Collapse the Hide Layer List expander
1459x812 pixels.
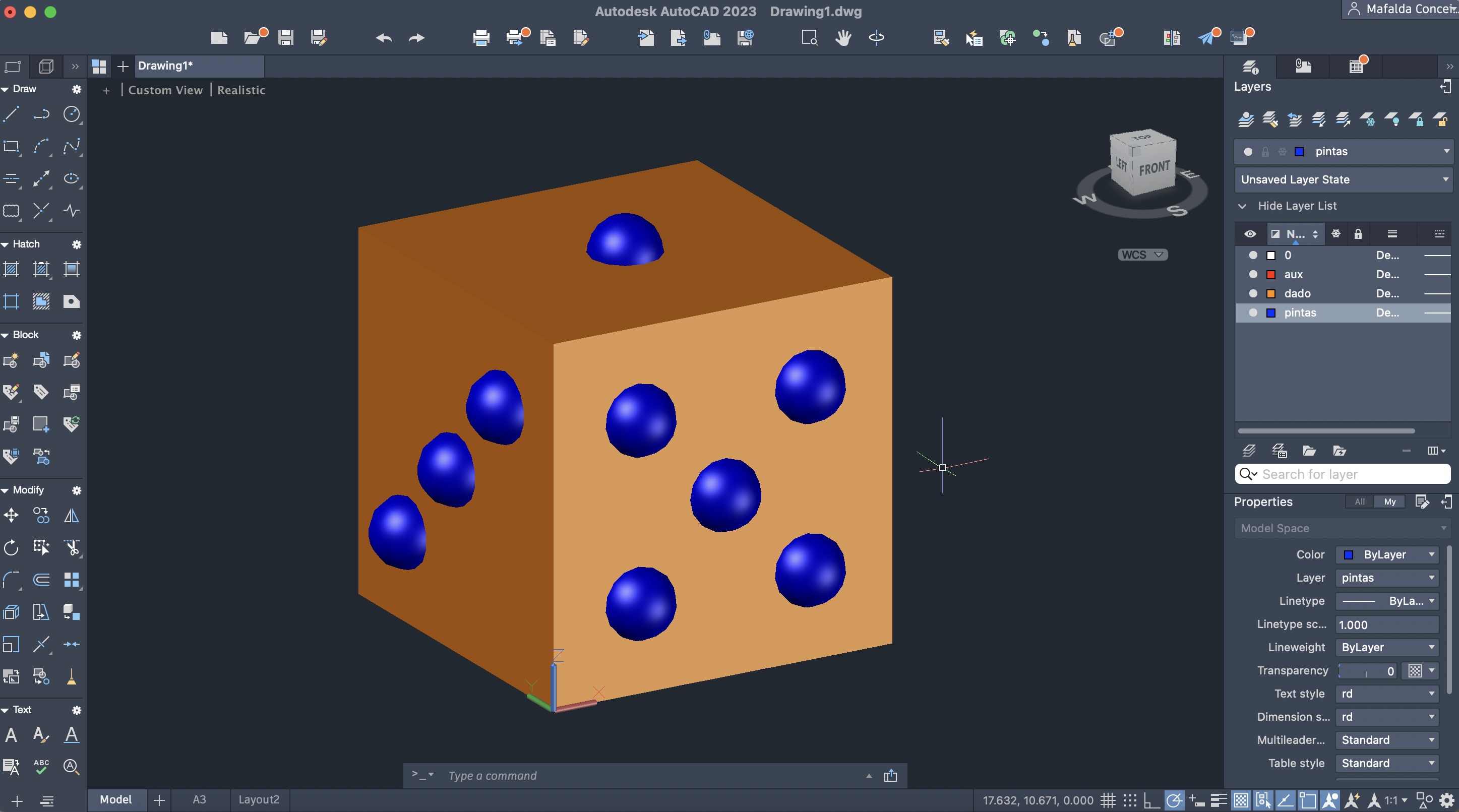click(1243, 206)
